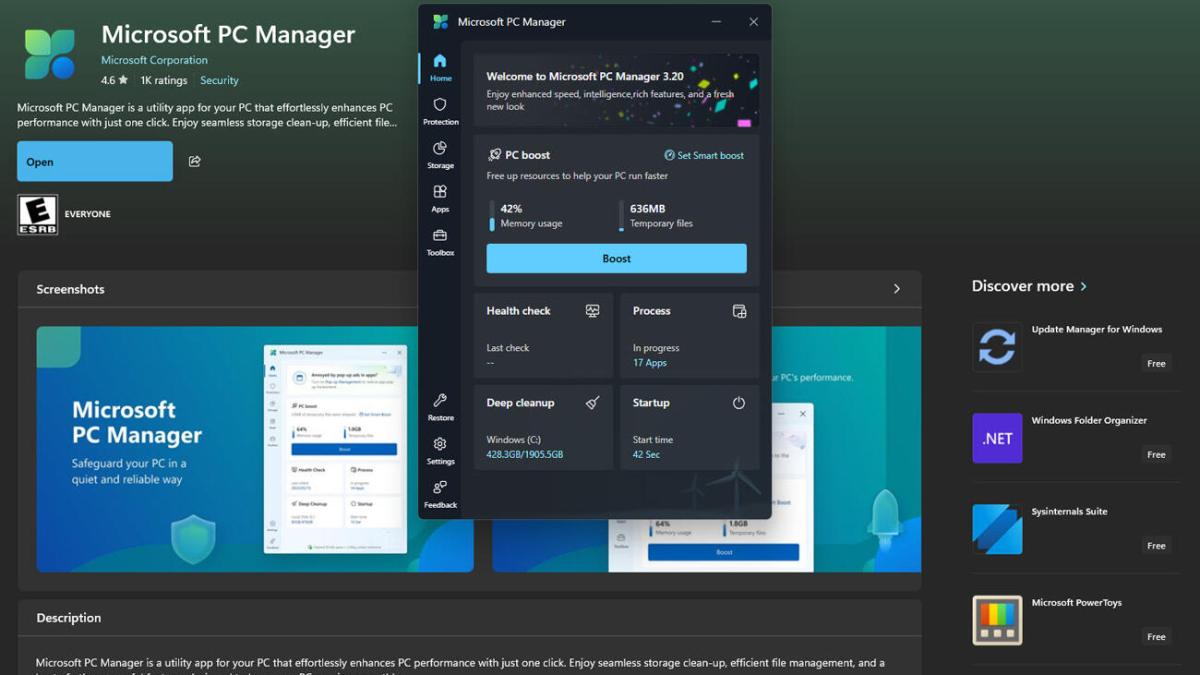This screenshot has height=675, width=1200.
Task: Click the Last check text in Health check
Action: point(508,348)
